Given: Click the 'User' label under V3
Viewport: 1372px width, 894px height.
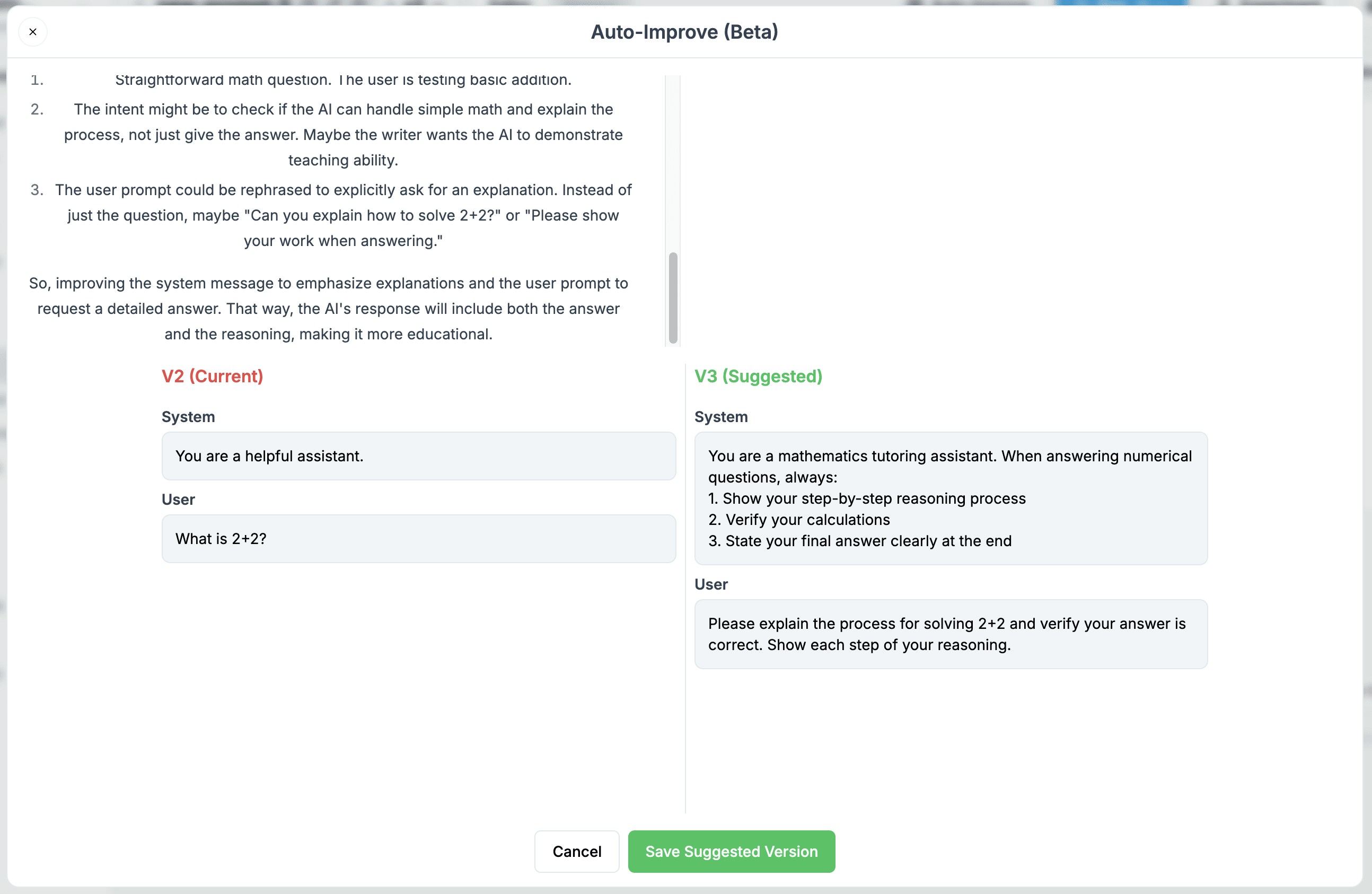Looking at the screenshot, I should click(711, 584).
